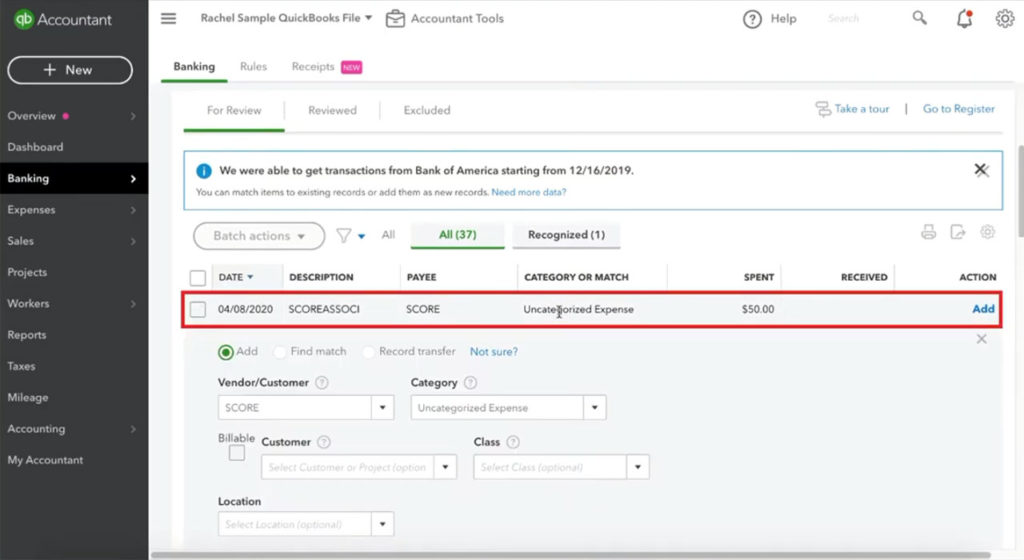Select the Find match radio button
The height and width of the screenshot is (560, 1024).
[x=279, y=352]
